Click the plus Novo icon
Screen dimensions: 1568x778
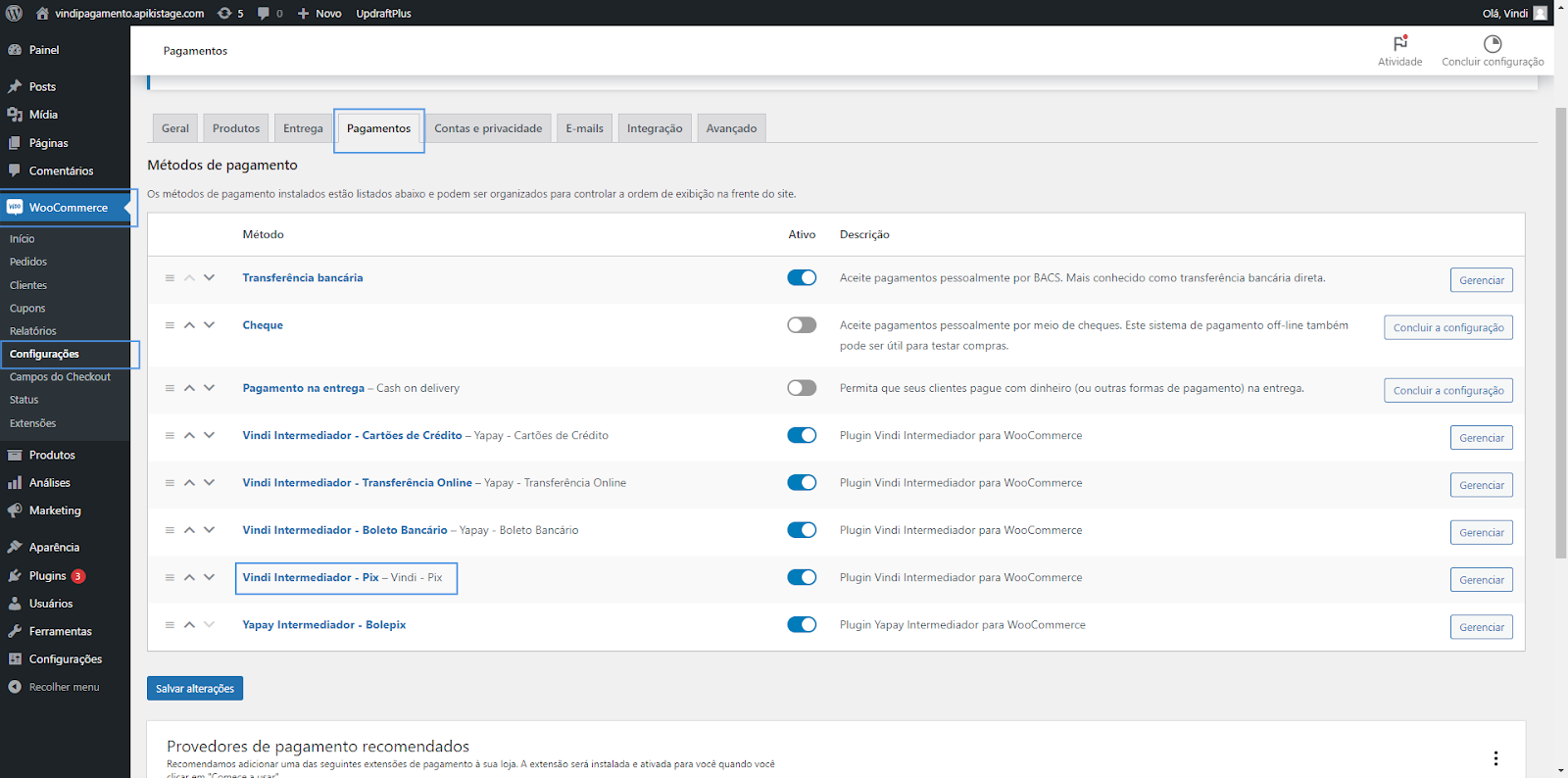click(303, 13)
